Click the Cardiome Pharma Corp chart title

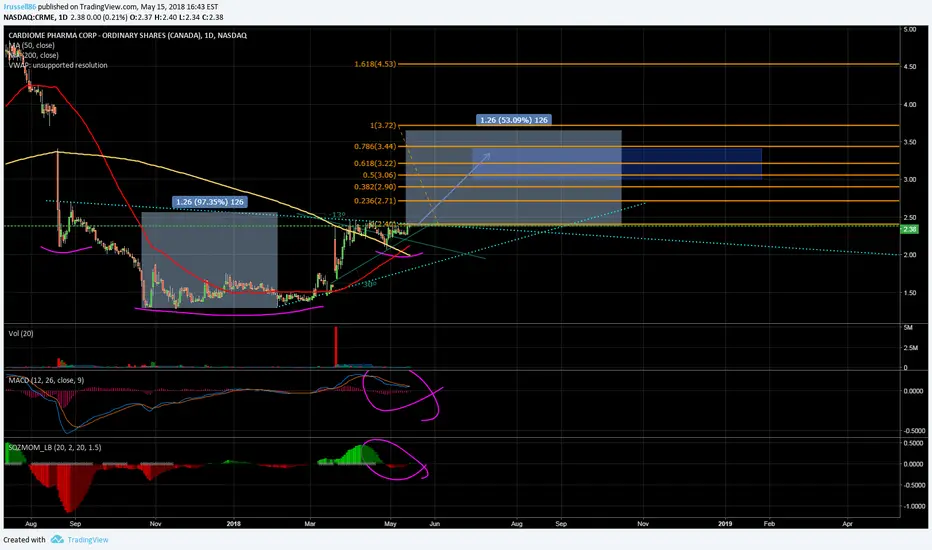[x=127, y=36]
